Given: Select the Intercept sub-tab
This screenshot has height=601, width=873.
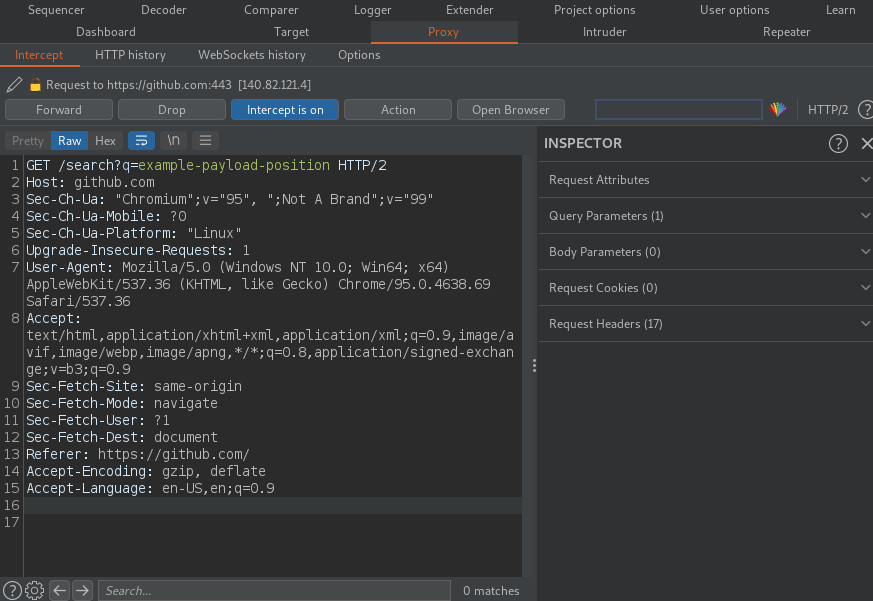Looking at the screenshot, I should click(39, 55).
